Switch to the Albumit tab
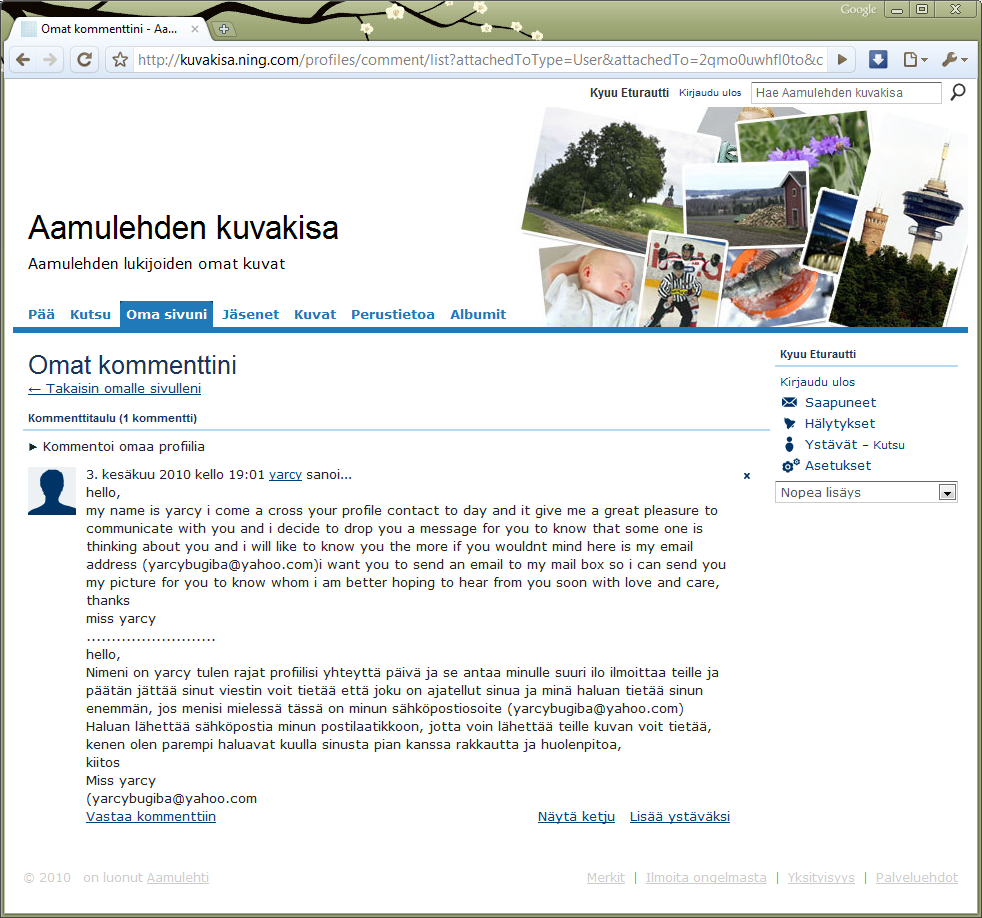 pos(478,315)
